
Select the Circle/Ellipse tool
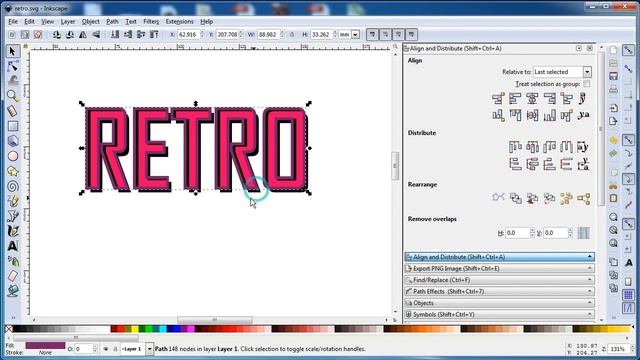13,156
